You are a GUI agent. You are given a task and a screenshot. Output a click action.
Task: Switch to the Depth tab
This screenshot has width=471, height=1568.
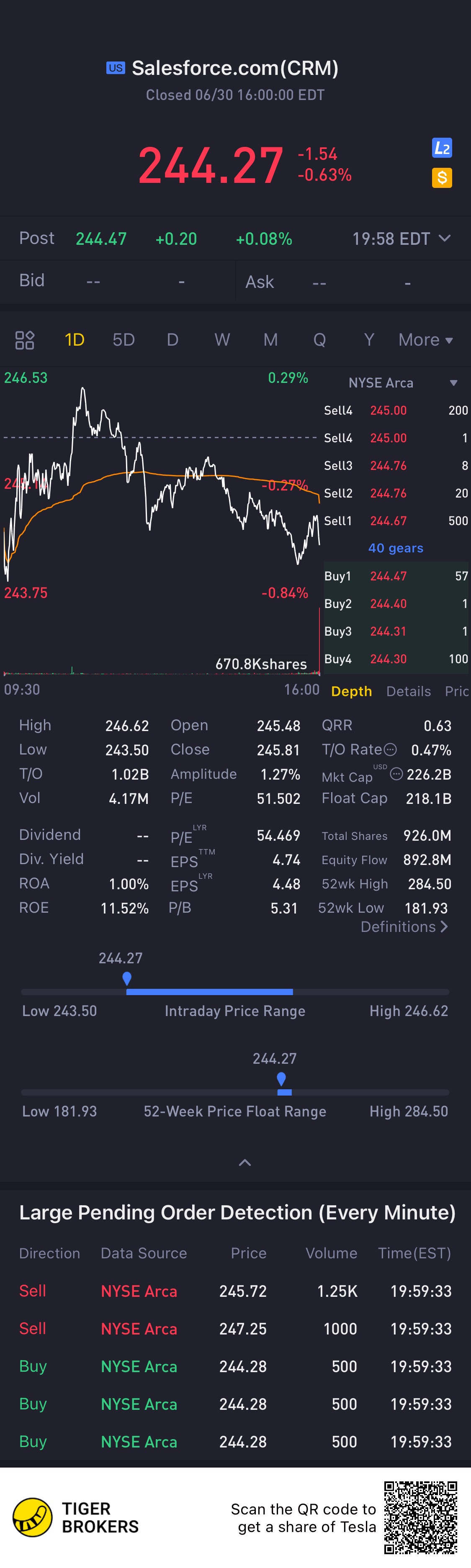(x=351, y=691)
